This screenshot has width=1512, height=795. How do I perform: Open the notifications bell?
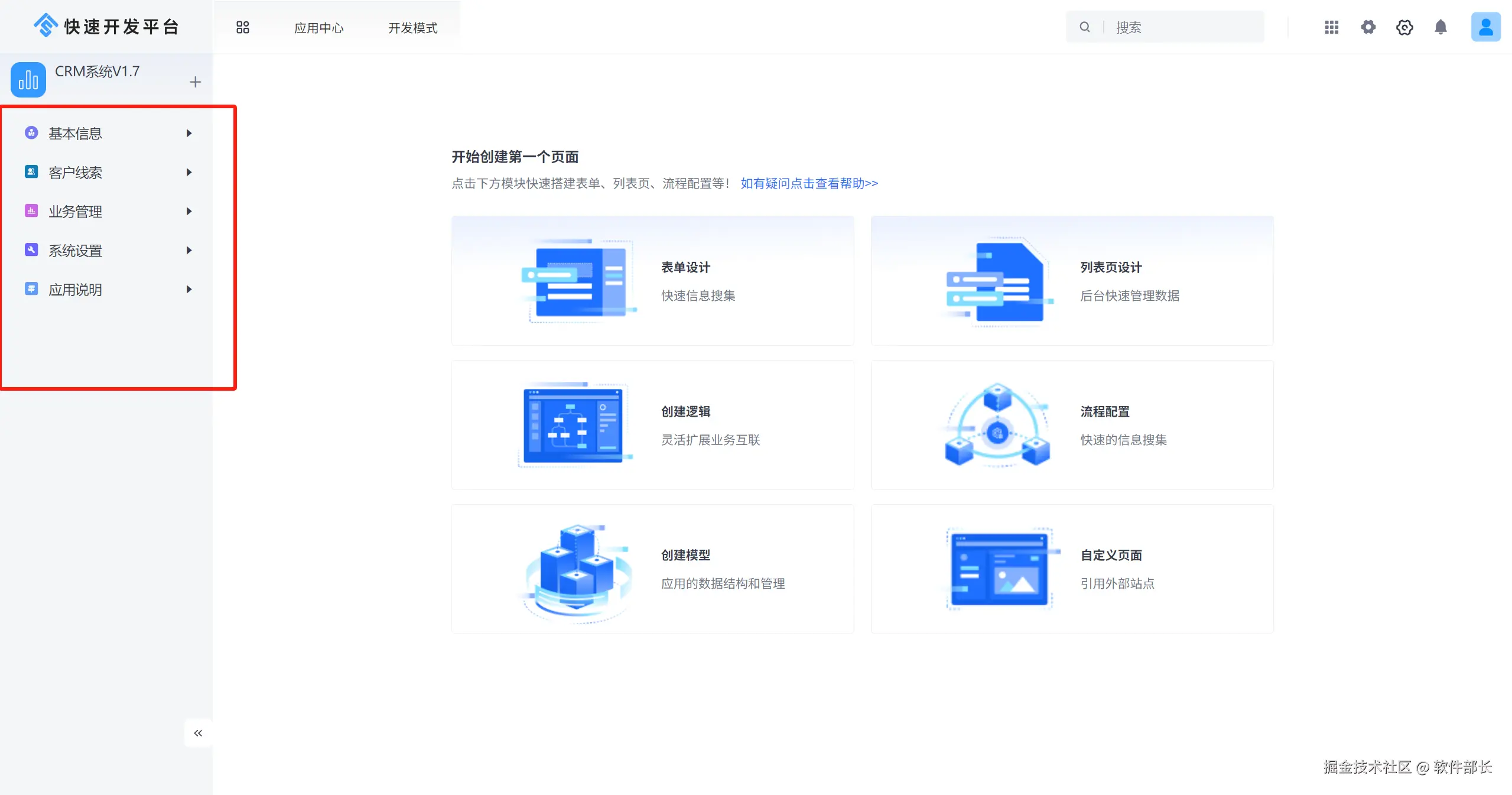point(1441,27)
